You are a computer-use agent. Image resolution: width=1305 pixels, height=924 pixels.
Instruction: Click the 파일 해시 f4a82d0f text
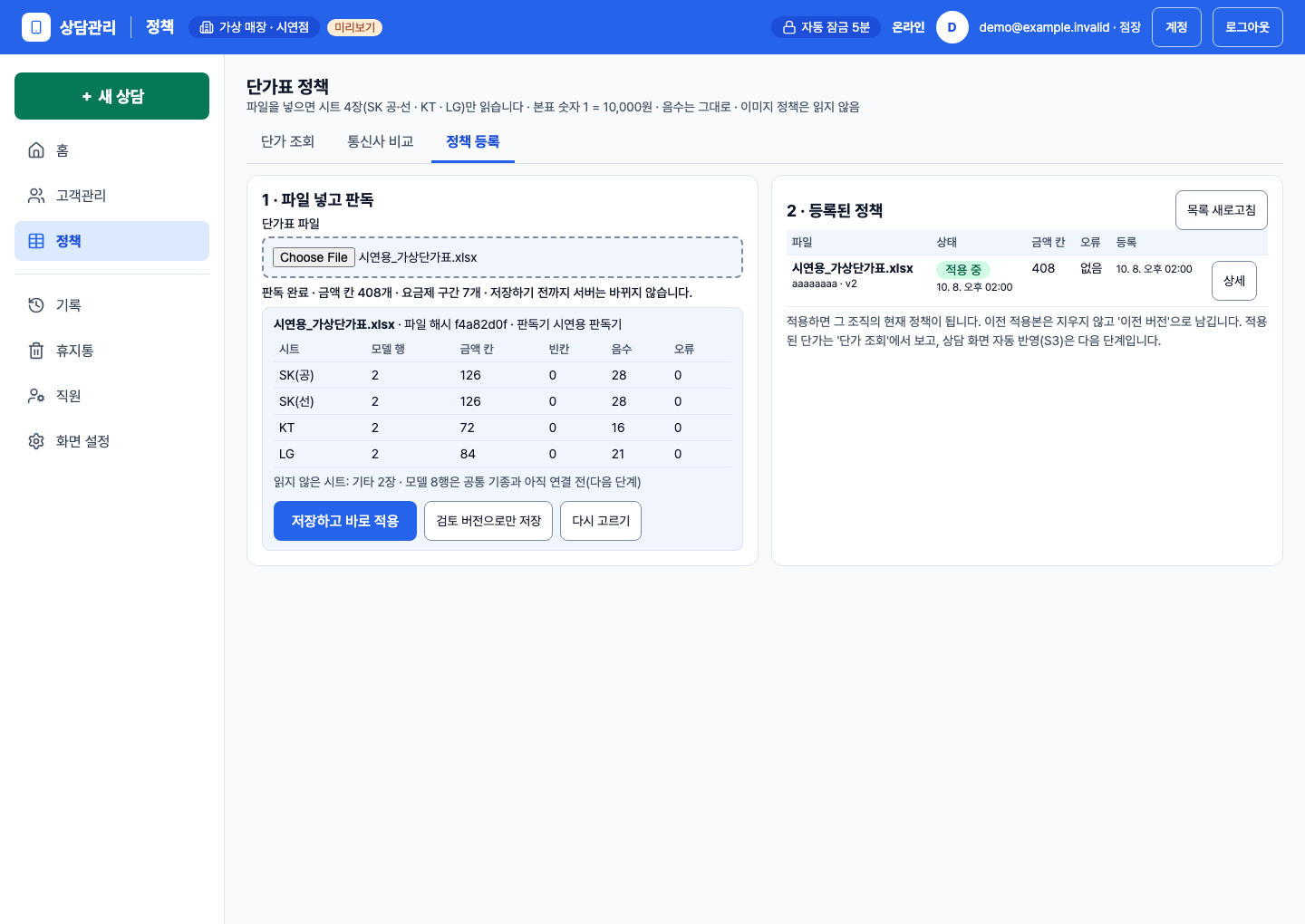[456, 324]
